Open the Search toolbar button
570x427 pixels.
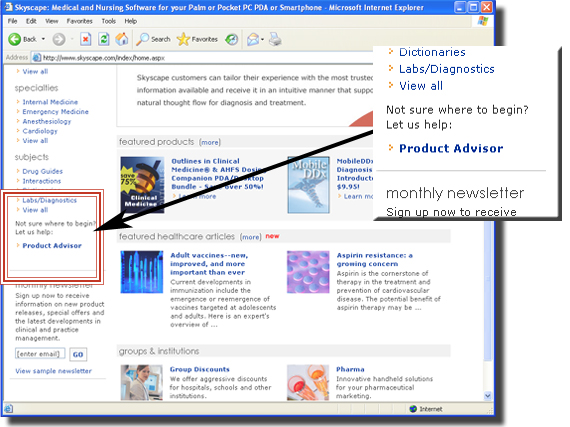coord(153,39)
